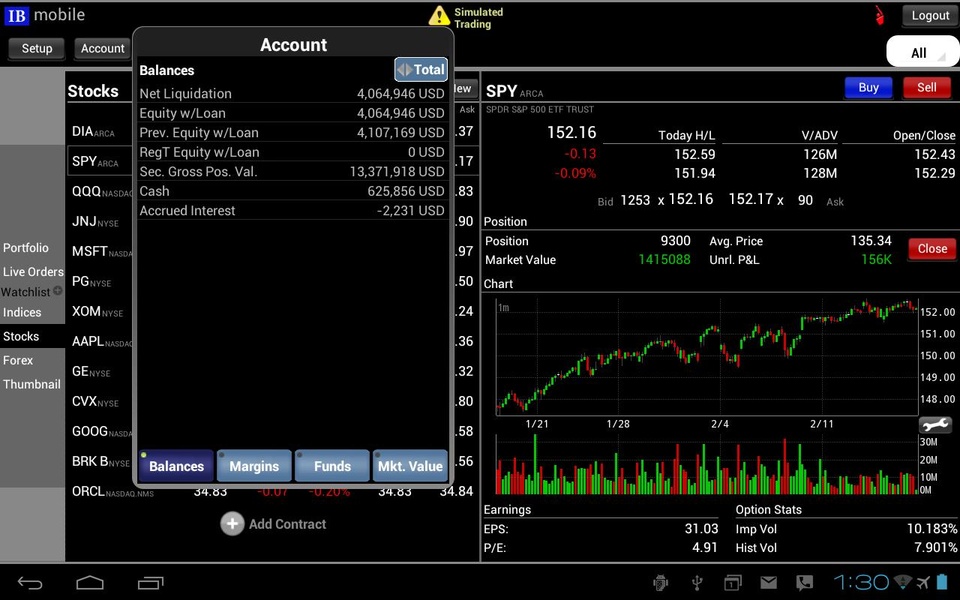Switch to Funds tab in Account popup
This screenshot has width=960, height=600.
point(332,466)
